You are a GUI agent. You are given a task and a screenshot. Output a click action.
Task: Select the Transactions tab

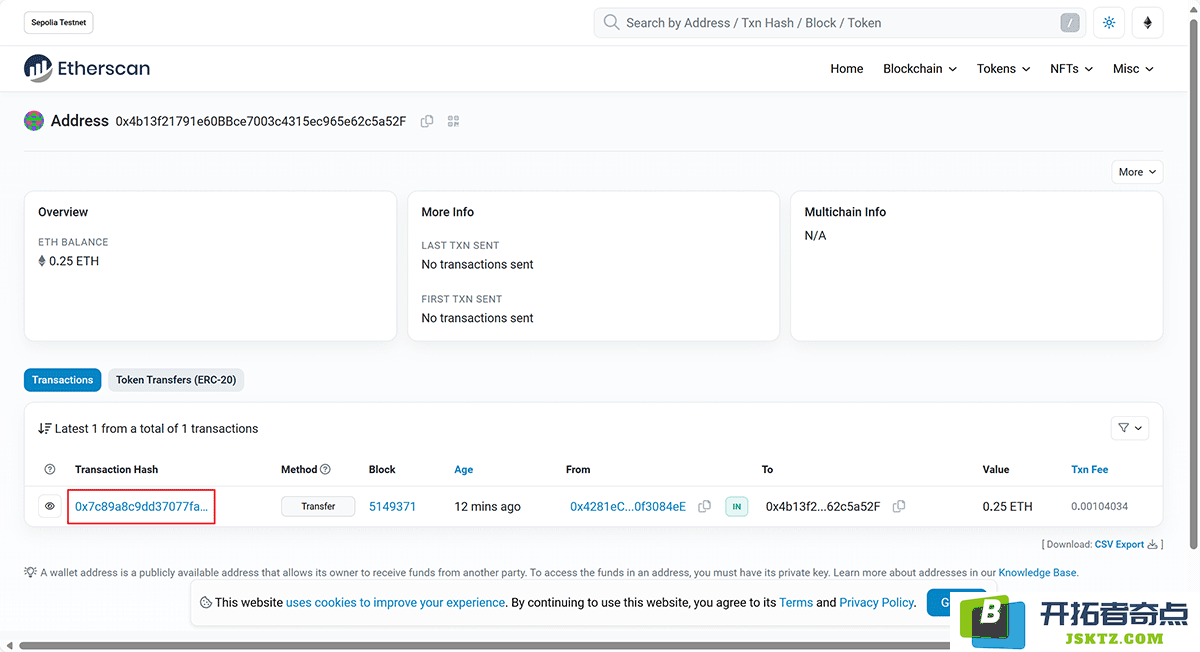tap(62, 380)
